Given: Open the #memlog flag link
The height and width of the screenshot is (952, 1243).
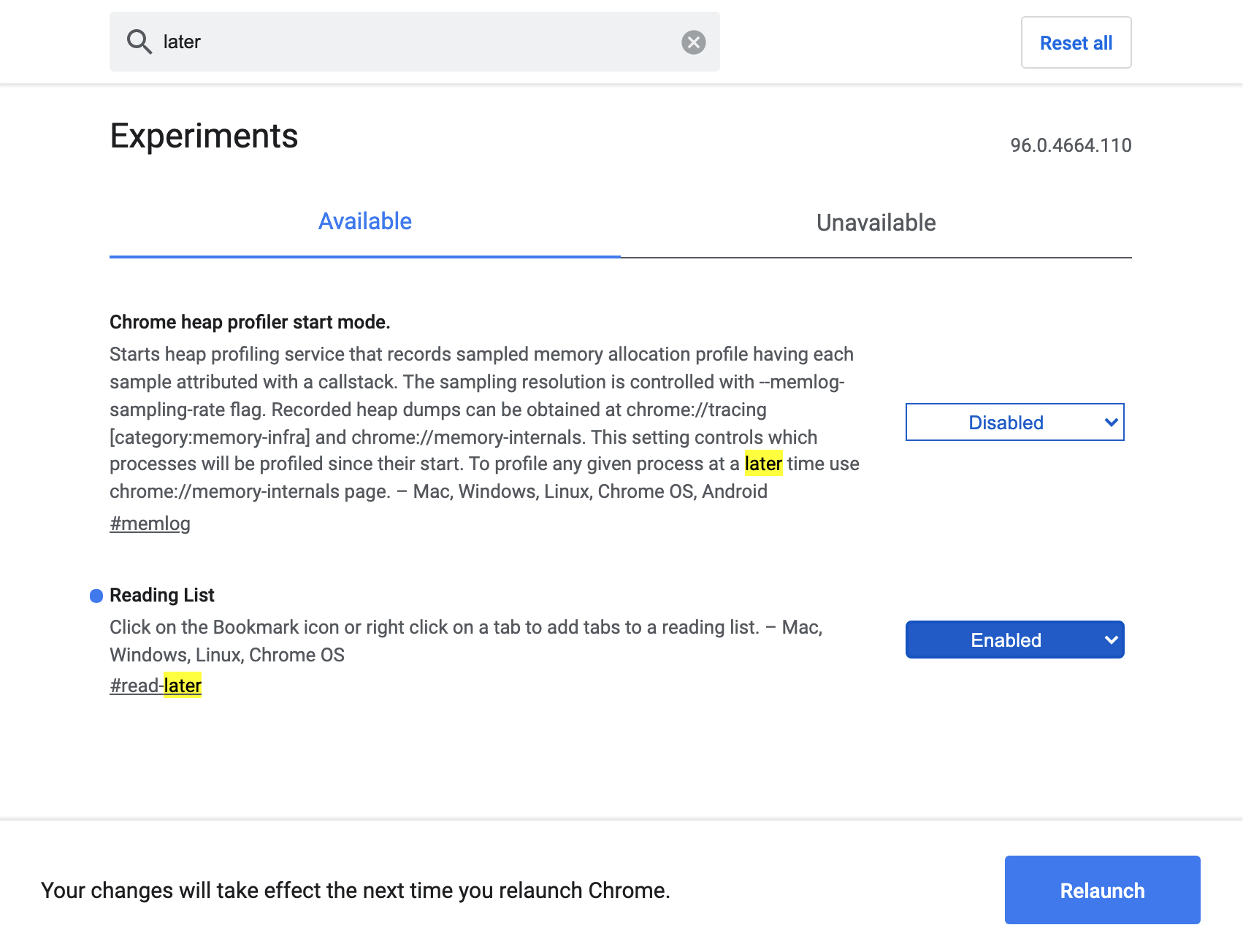Looking at the screenshot, I should coord(150,523).
